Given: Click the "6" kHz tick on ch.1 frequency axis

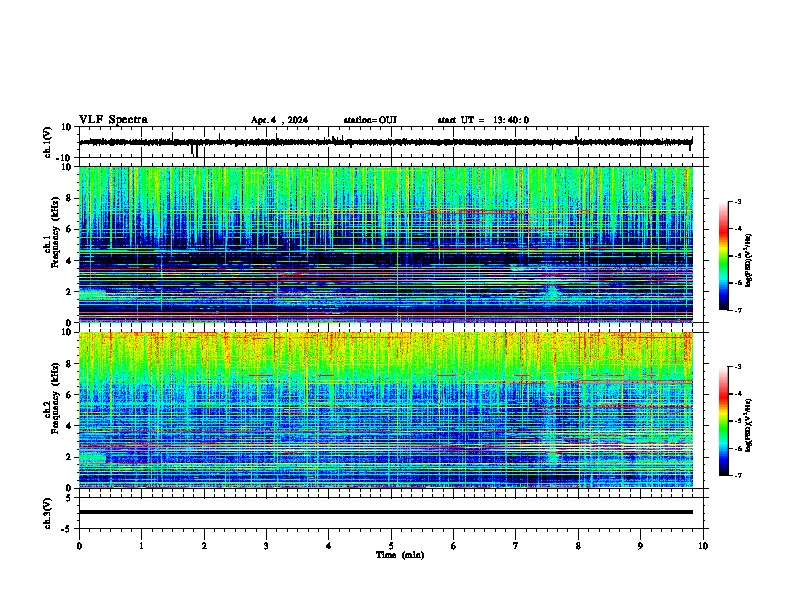Looking at the screenshot, I should click(x=69, y=230).
